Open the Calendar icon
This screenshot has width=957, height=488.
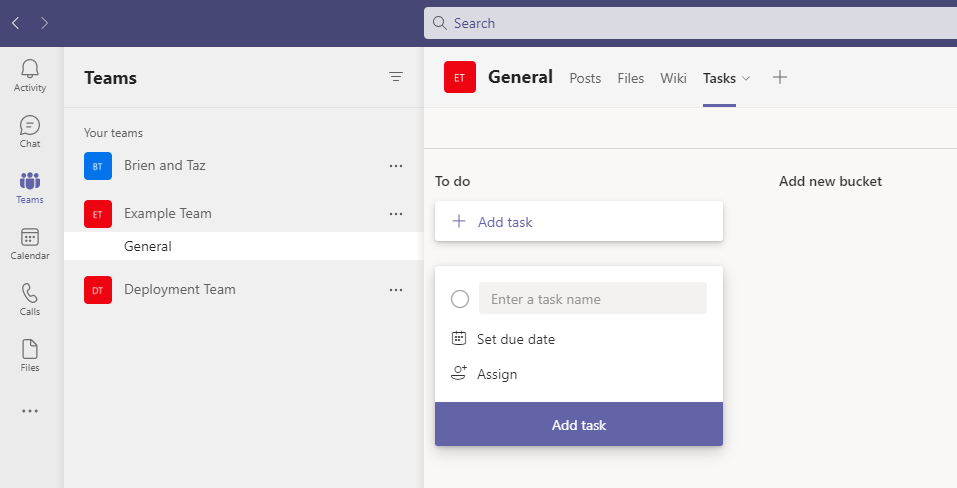pos(29,237)
